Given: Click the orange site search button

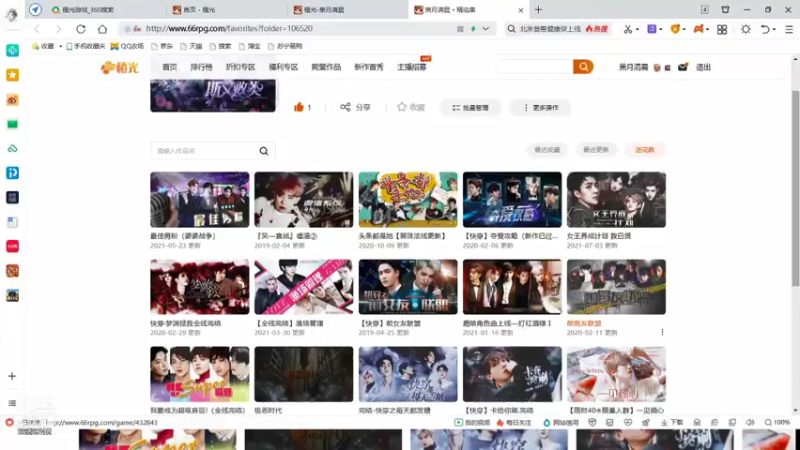Looking at the screenshot, I should (x=583, y=66).
